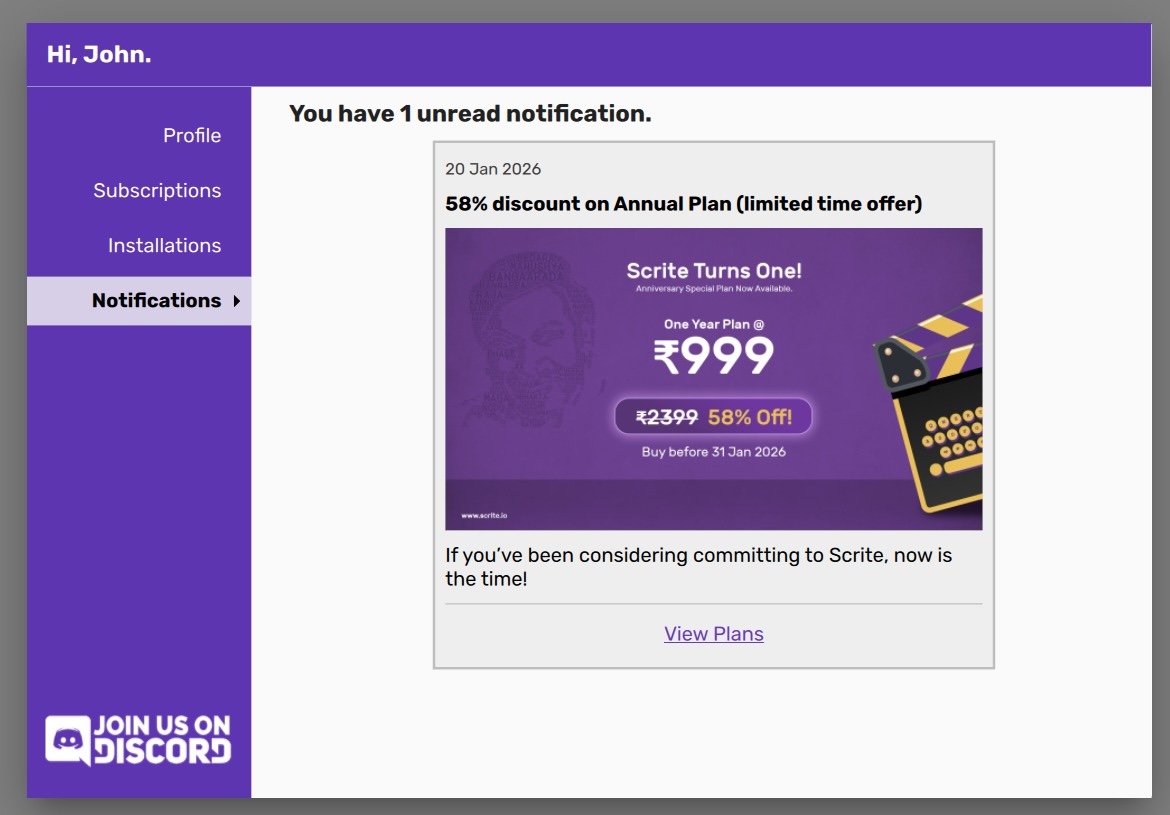The width and height of the screenshot is (1170, 815).
Task: Click the Discord logo icon
Action: point(68,740)
